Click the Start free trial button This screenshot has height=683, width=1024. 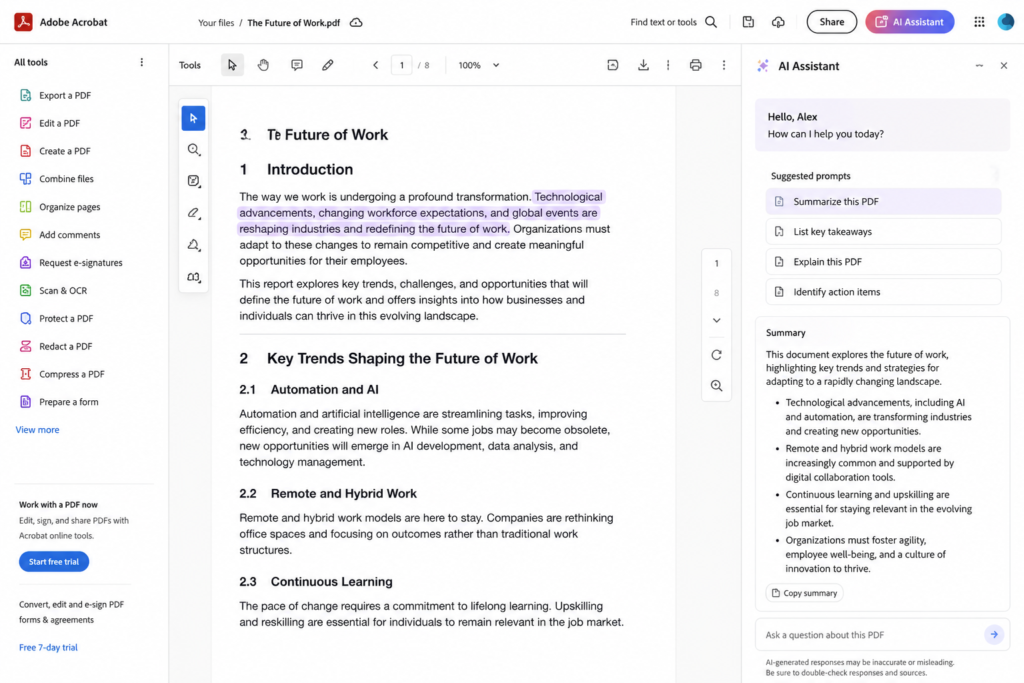54,562
